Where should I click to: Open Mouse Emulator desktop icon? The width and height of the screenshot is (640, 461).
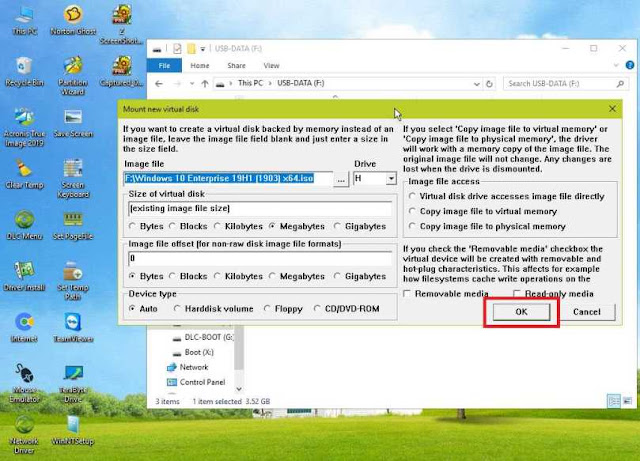24,383
